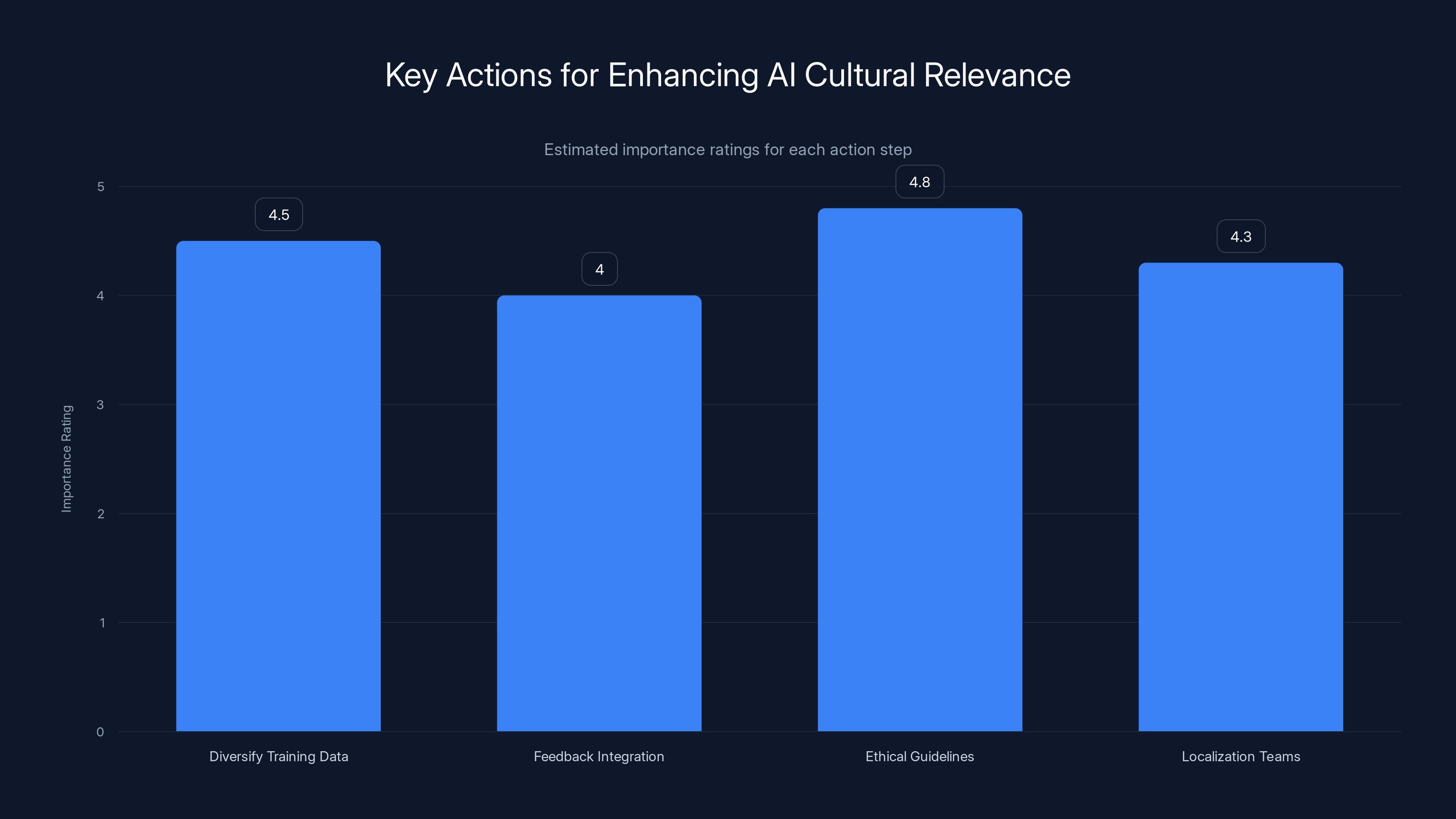1456x819 pixels.
Task: Click the Localization Teams bar
Action: [1241, 497]
